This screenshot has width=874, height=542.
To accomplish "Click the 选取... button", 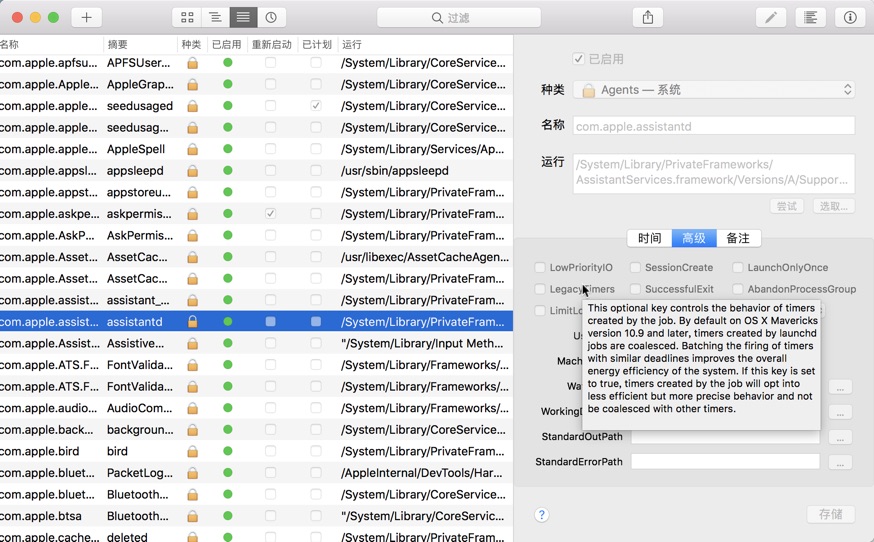I will (833, 206).
